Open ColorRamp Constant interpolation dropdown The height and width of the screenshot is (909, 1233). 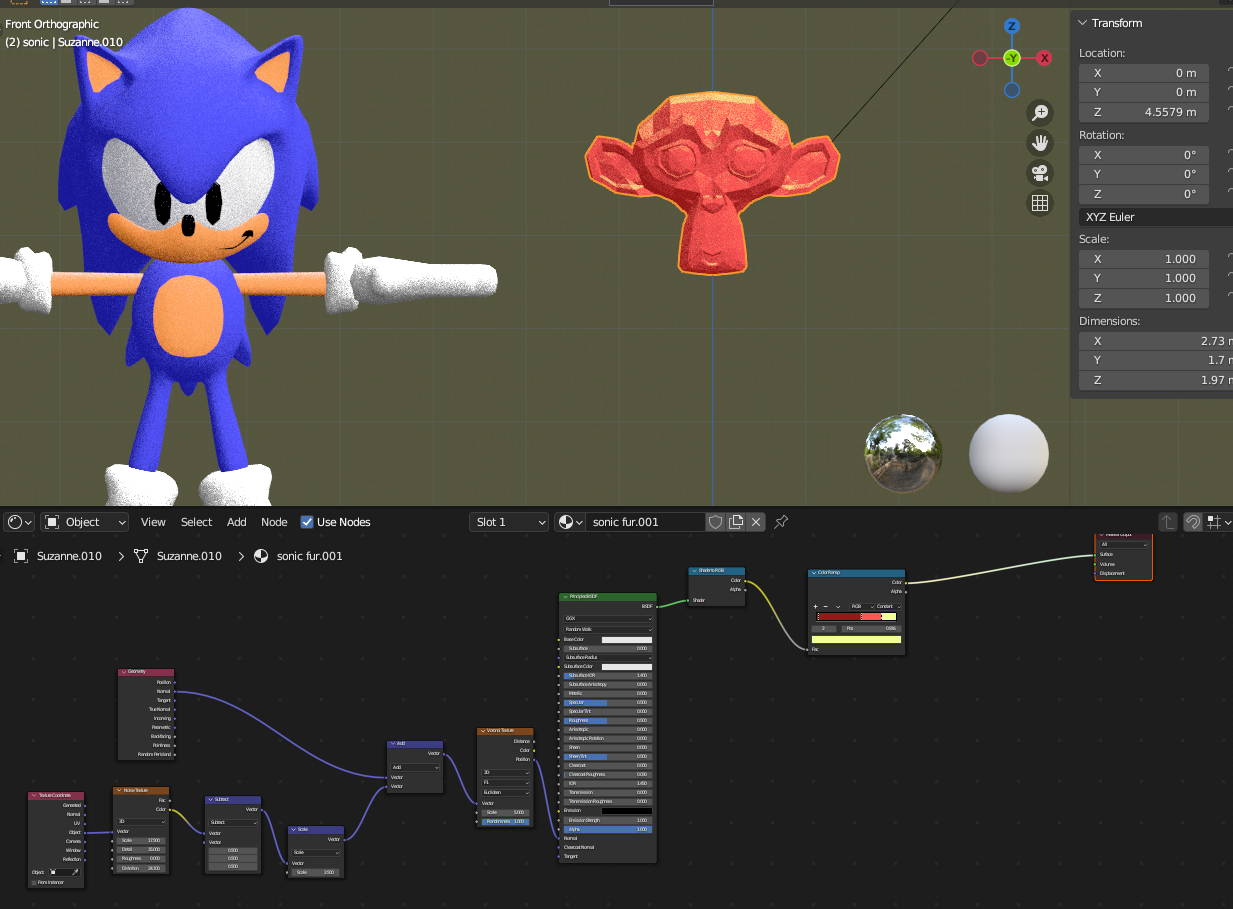pyautogui.click(x=889, y=606)
